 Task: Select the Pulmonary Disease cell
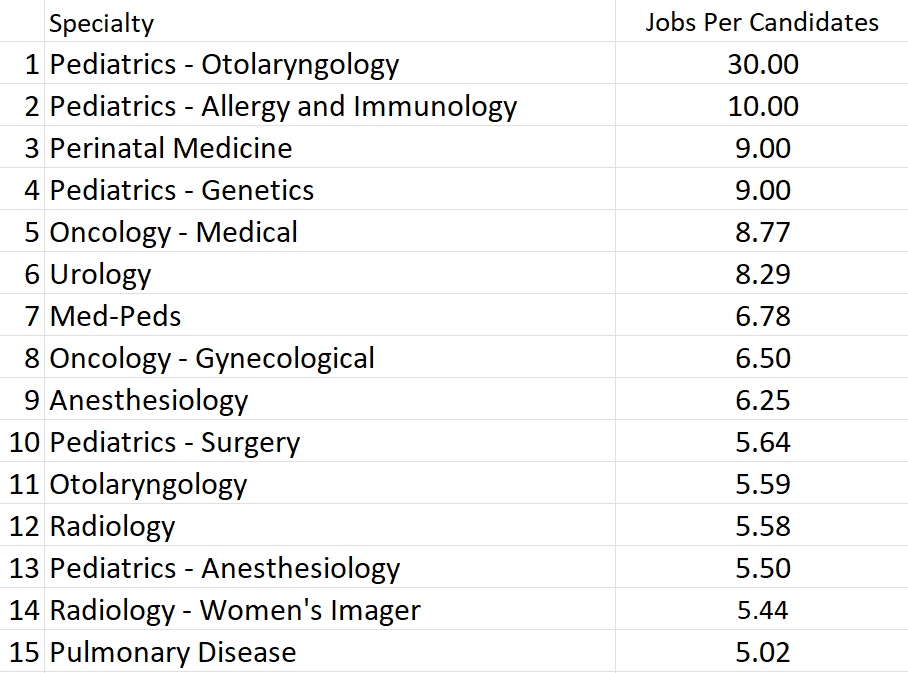329,651
